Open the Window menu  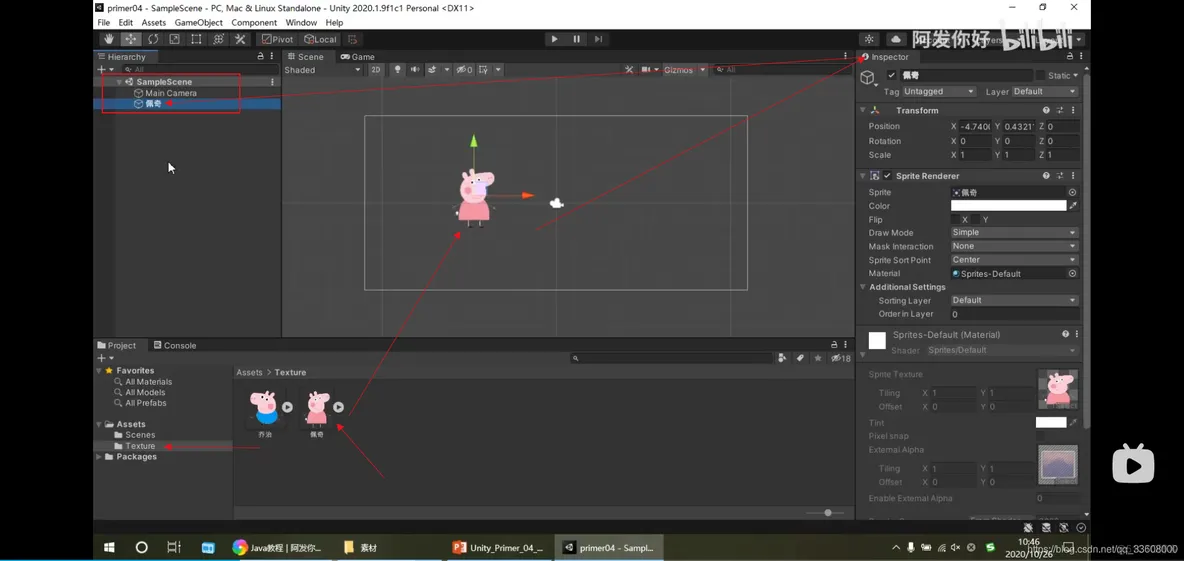tap(301, 23)
